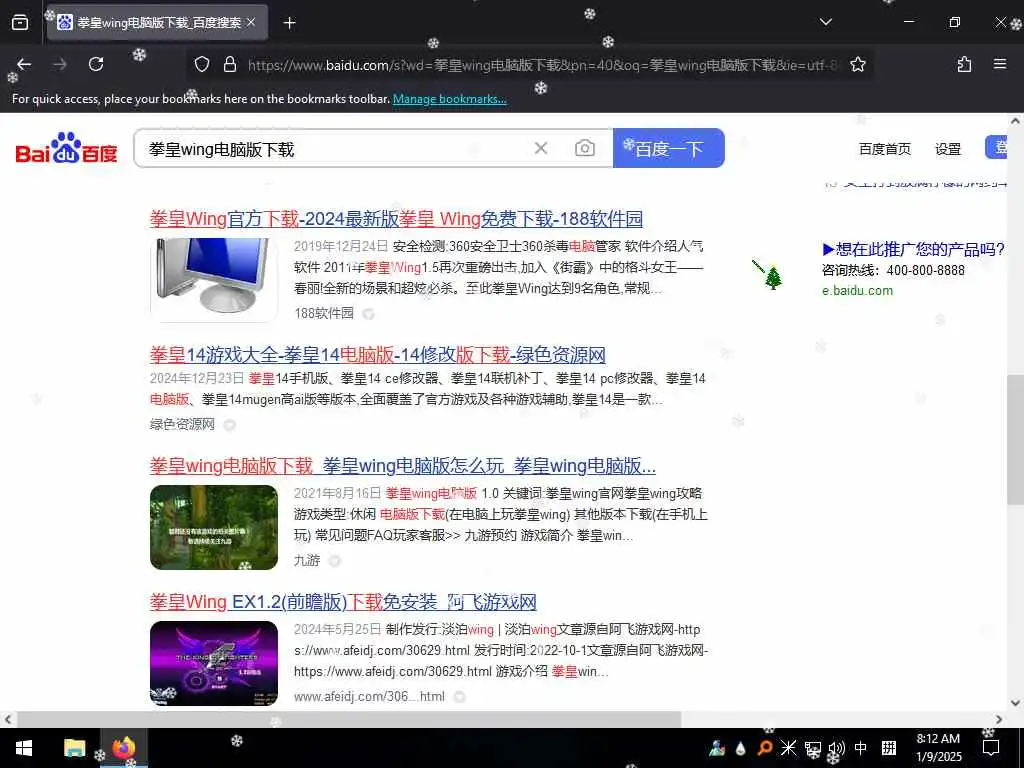The height and width of the screenshot is (768, 1024).
Task: Open a new browser tab
Action: point(289,23)
